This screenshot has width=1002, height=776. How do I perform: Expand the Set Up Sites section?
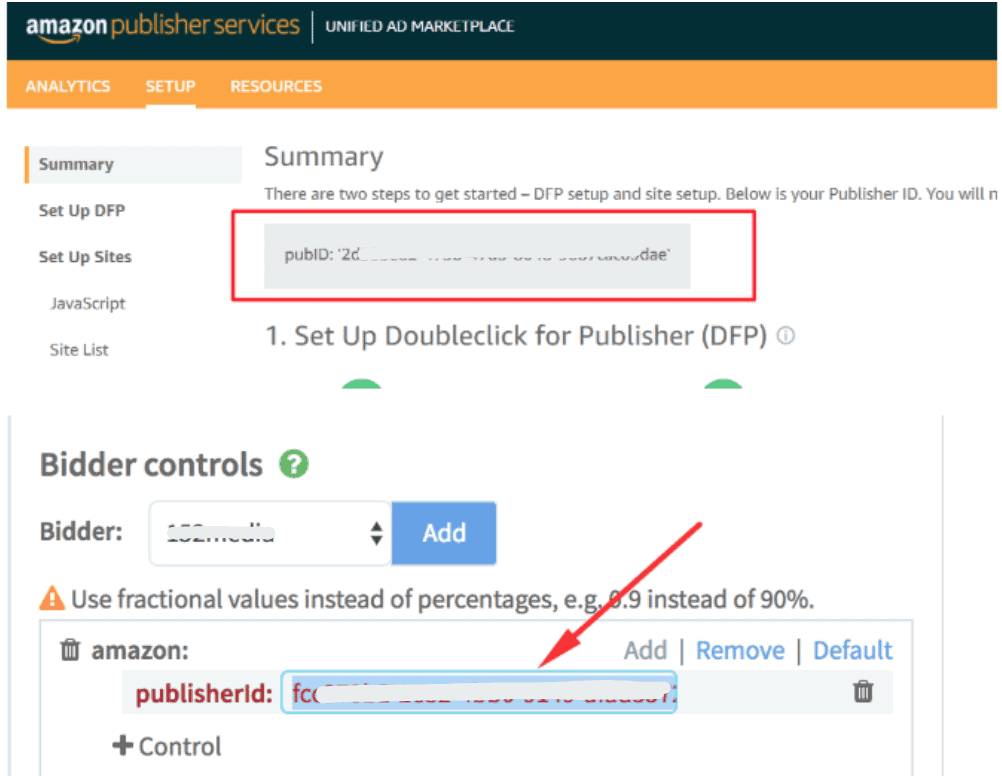tap(84, 257)
